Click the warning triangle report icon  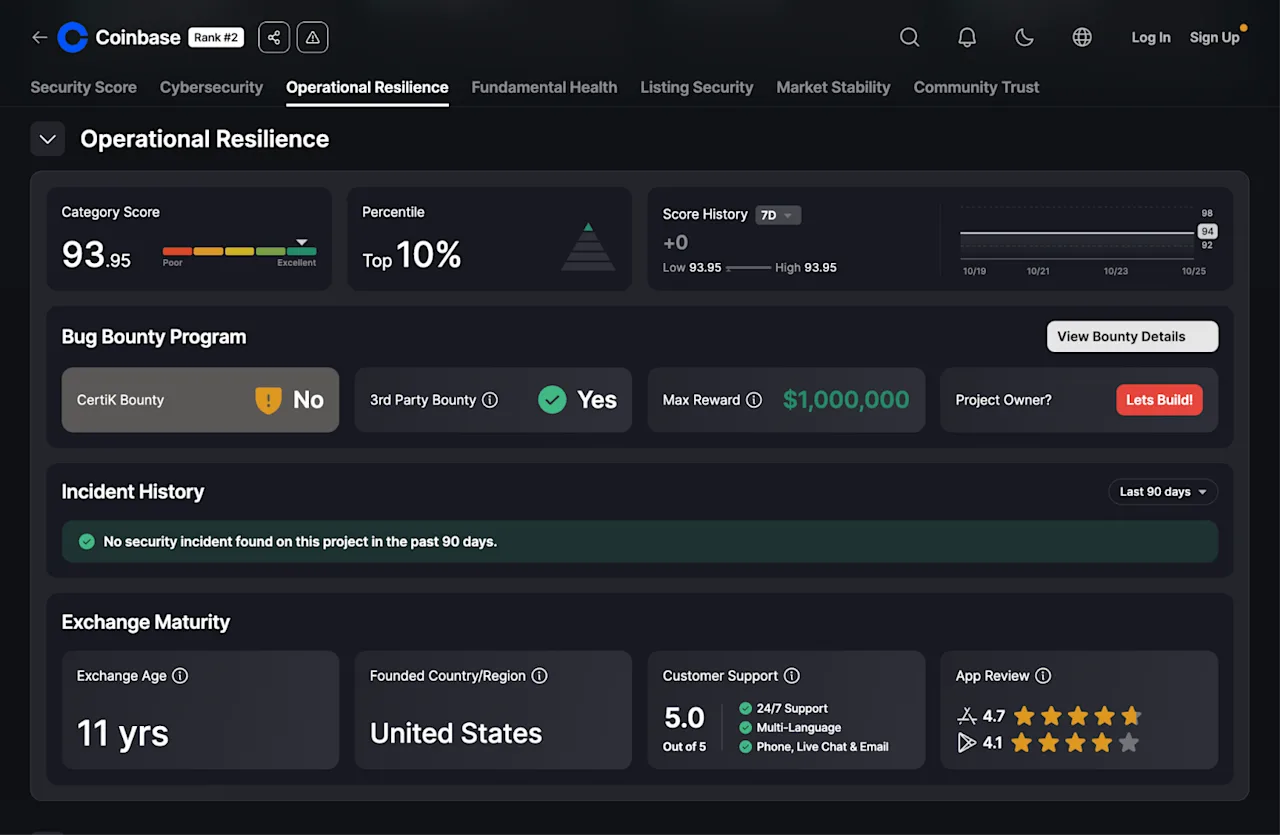tap(312, 38)
